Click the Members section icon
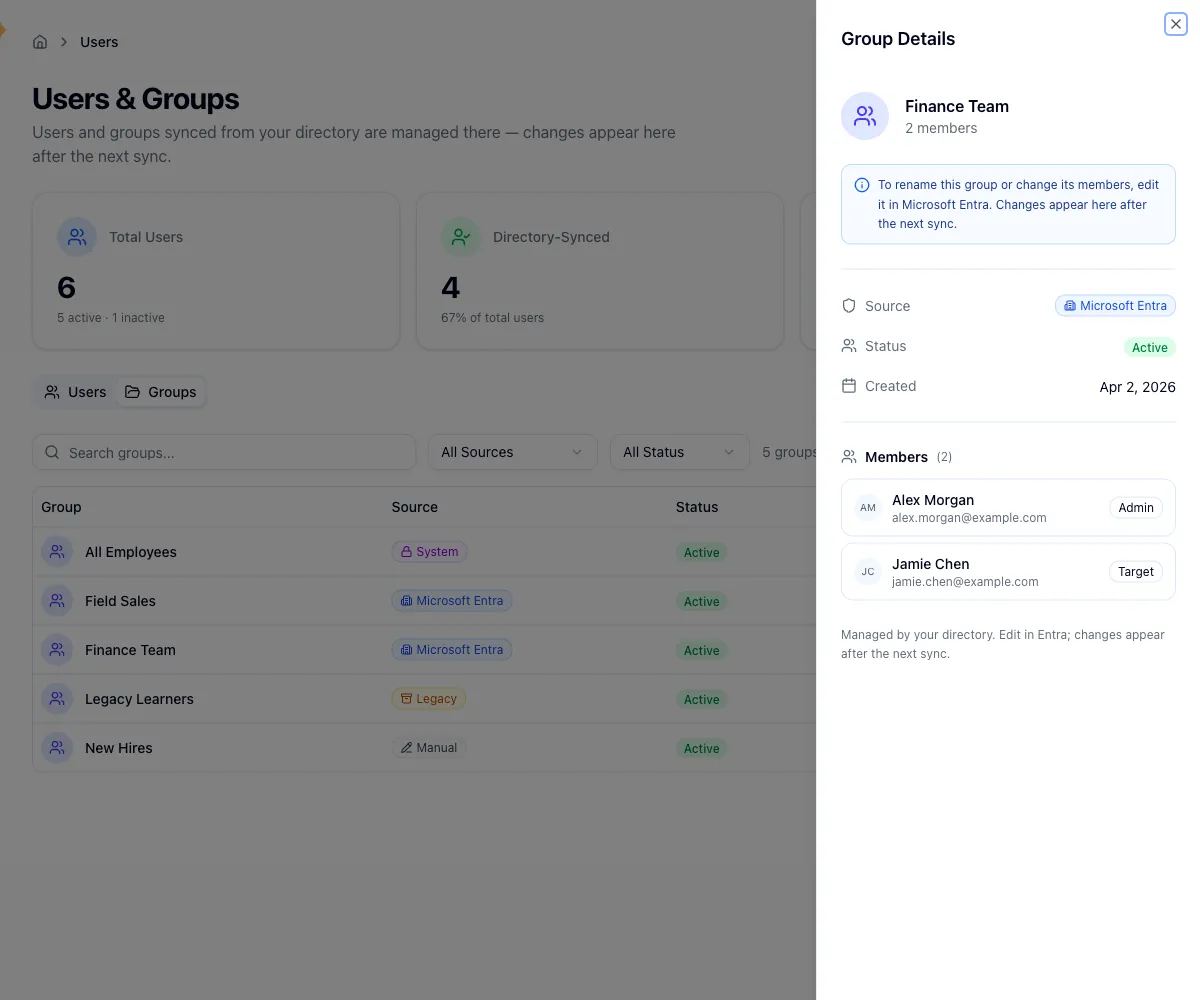 tap(849, 457)
